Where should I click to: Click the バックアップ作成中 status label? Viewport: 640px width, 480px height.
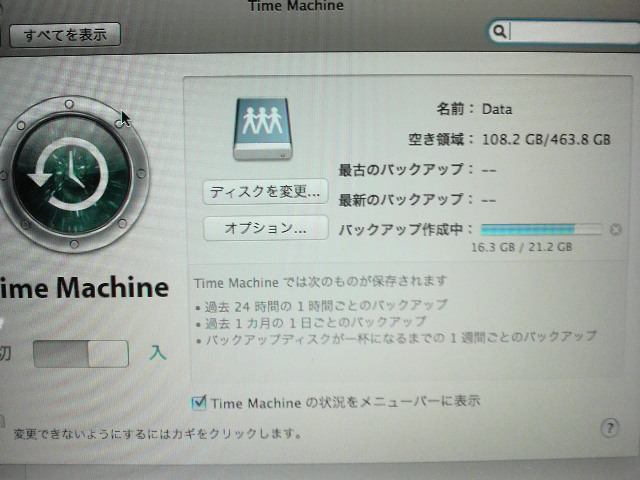pyautogui.click(x=404, y=230)
